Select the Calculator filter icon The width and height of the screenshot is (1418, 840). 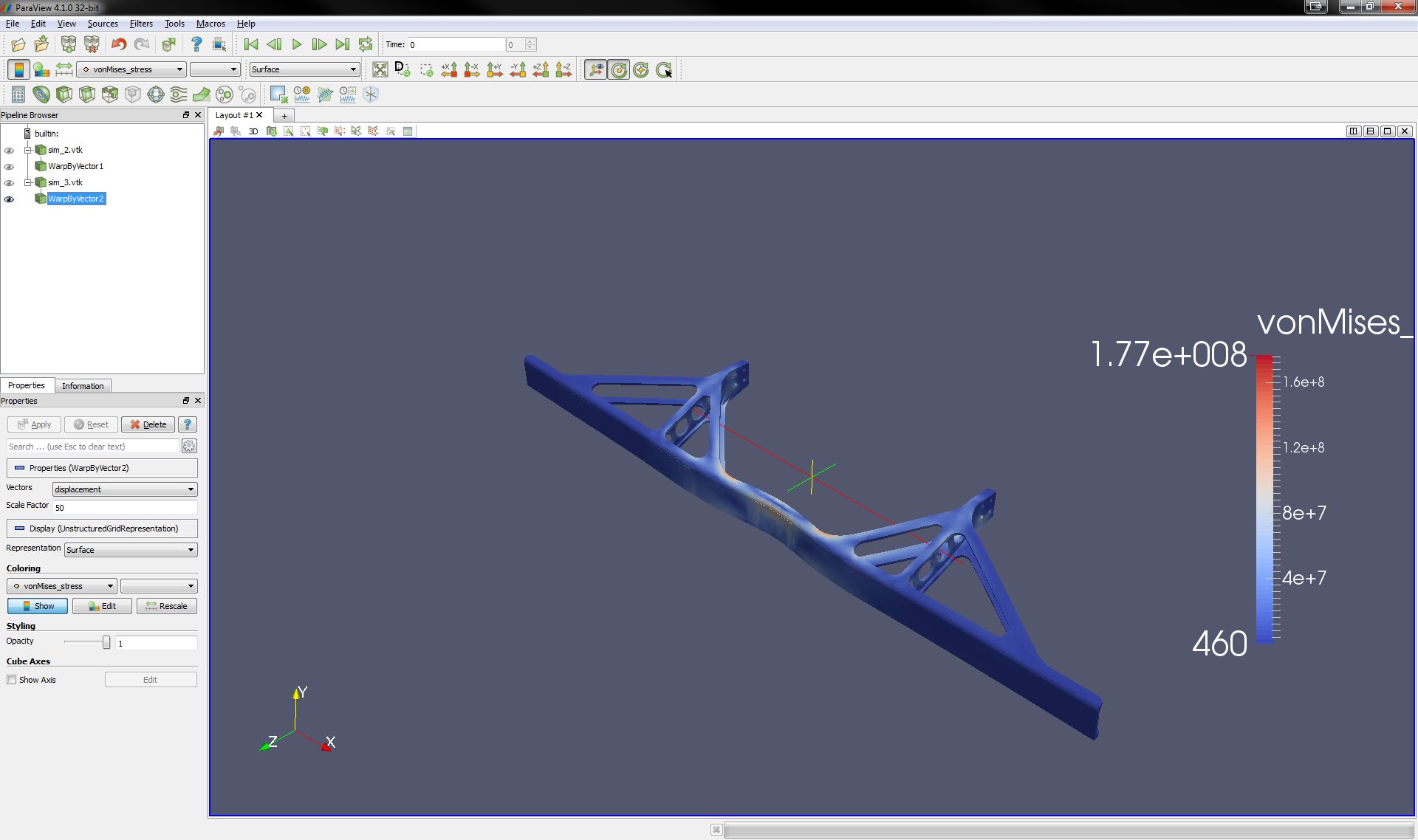(x=18, y=94)
